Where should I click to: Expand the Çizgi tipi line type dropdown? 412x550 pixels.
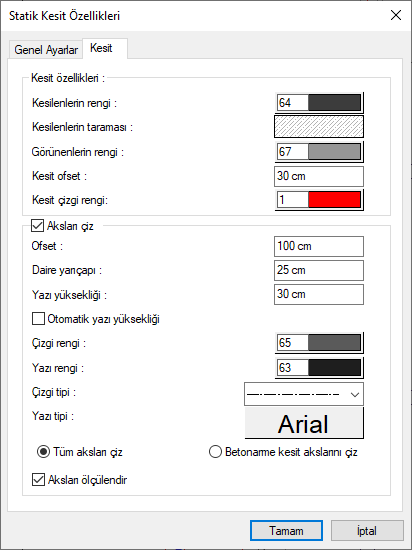pyautogui.click(x=304, y=394)
